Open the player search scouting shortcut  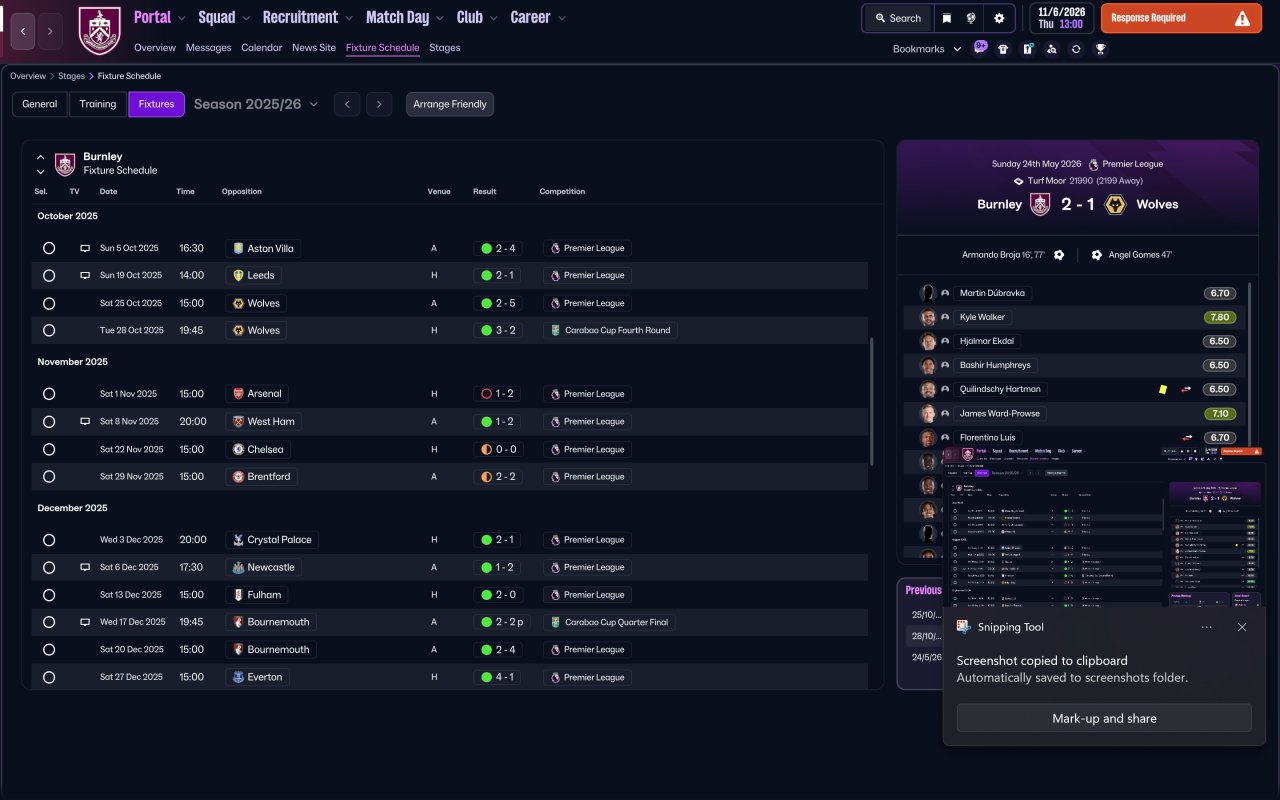point(1051,49)
